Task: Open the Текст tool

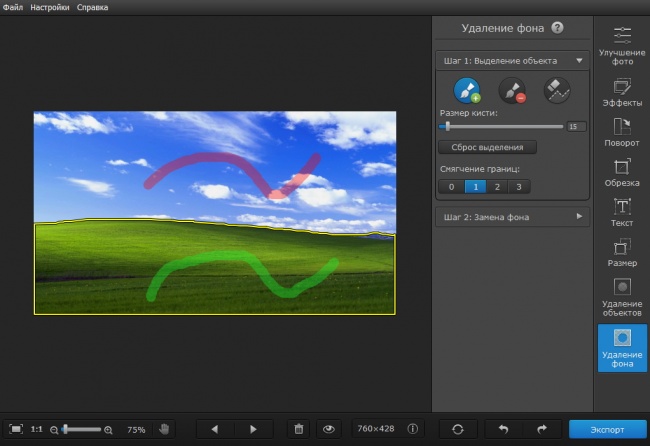Action: tap(622, 212)
